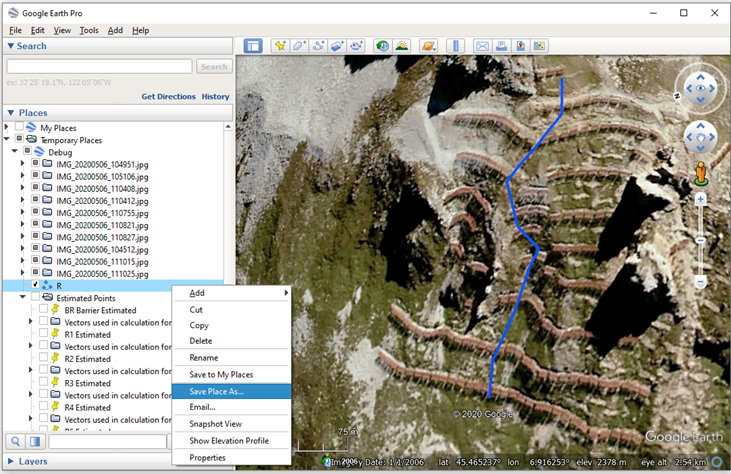Click the Save Image toolbar icon

pos(521,46)
